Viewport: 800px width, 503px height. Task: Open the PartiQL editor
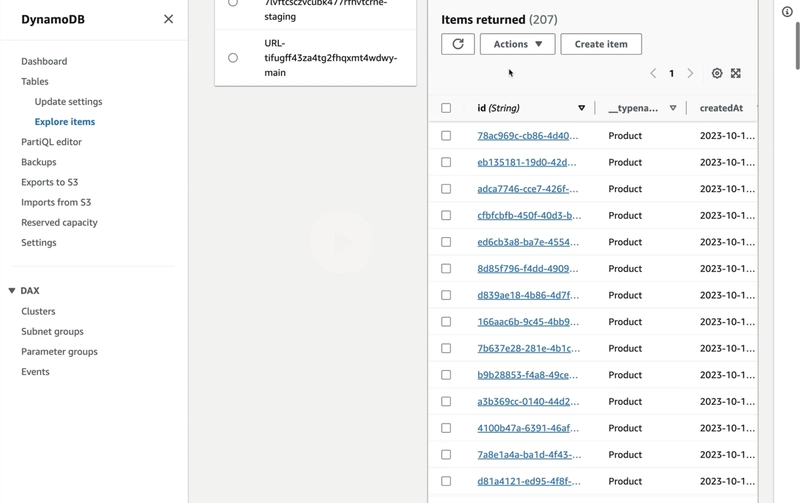point(52,142)
